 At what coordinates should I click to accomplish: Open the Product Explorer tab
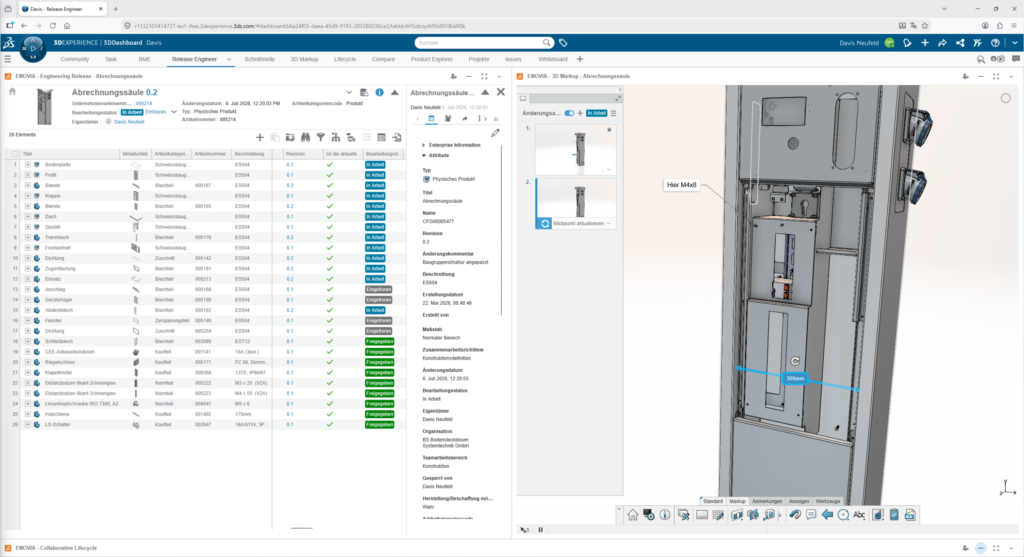432,59
